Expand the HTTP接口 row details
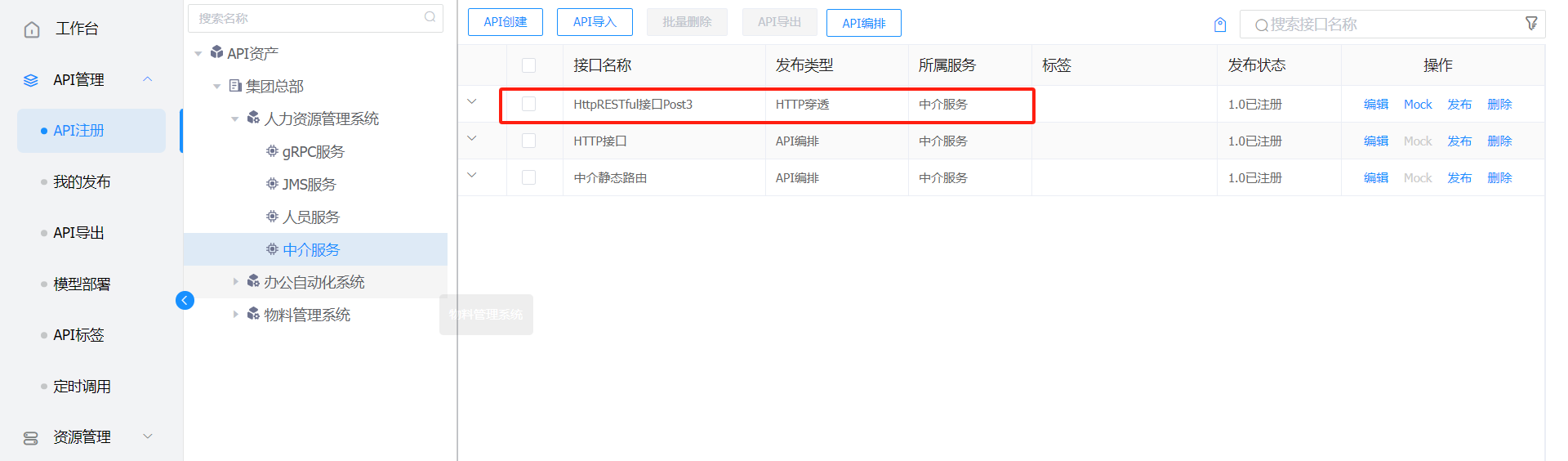Image resolution: width=1568 pixels, height=461 pixels. coord(471,138)
